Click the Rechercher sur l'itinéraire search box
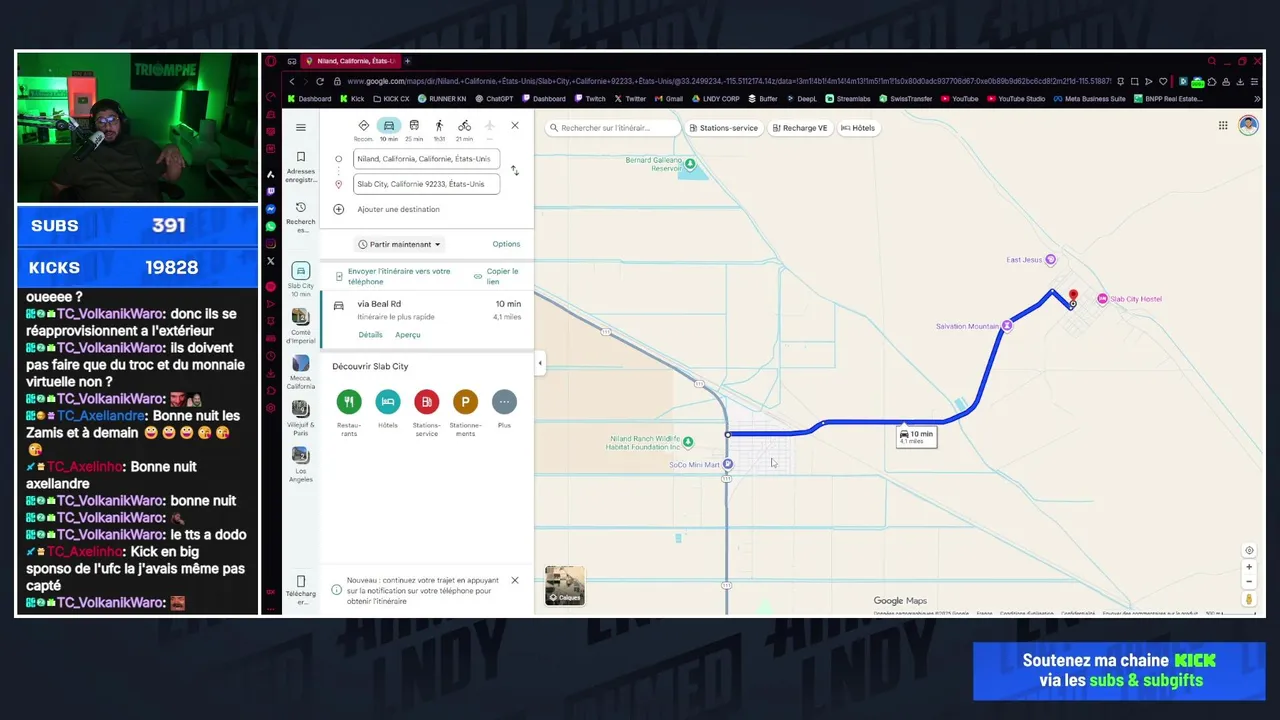The image size is (1280, 720). (613, 128)
